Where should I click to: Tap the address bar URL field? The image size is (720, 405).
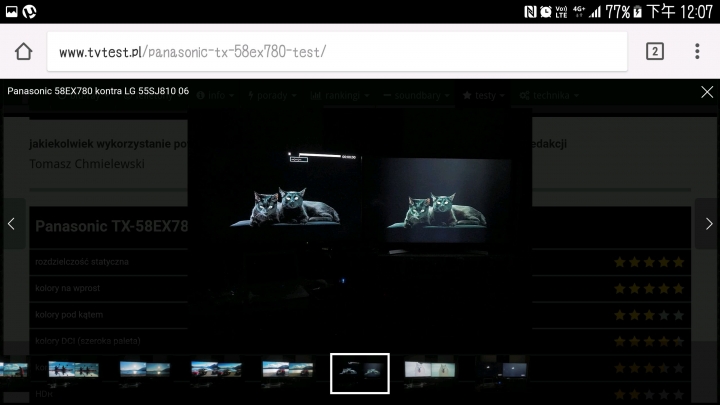pyautogui.click(x=337, y=51)
